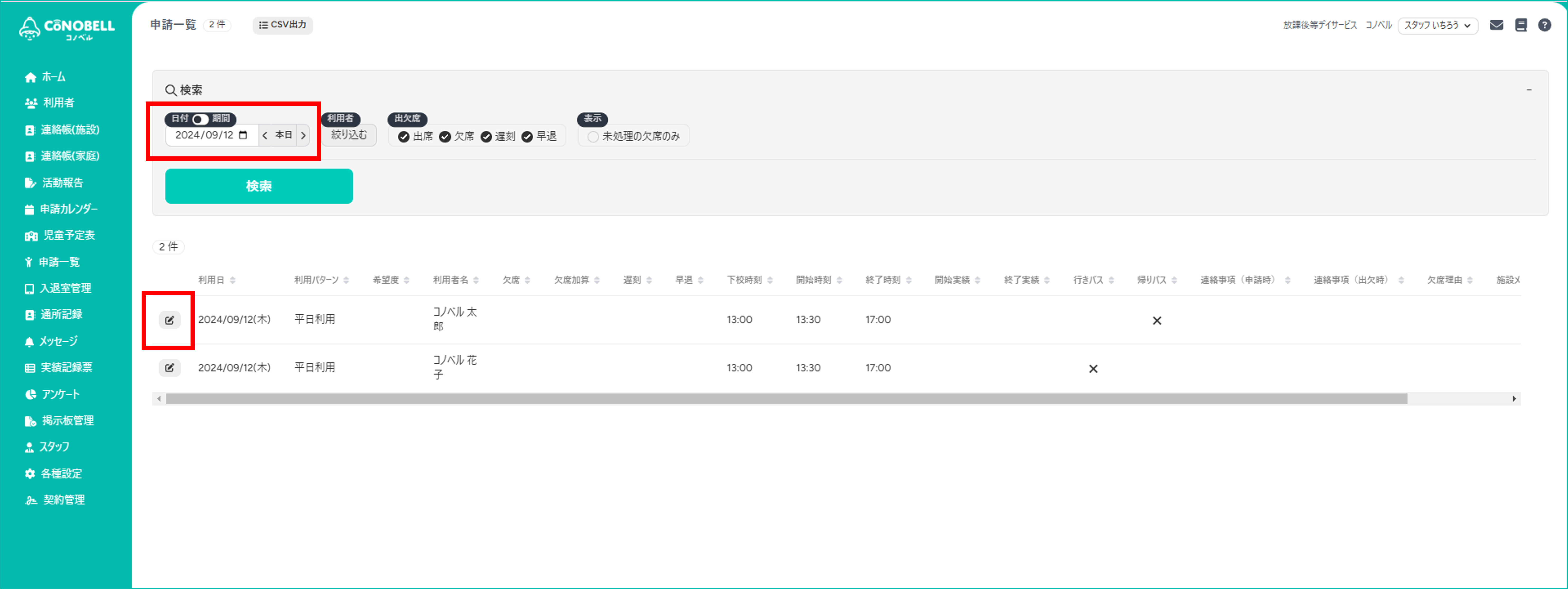Open 申請一覧 in the sidebar

tap(52, 262)
